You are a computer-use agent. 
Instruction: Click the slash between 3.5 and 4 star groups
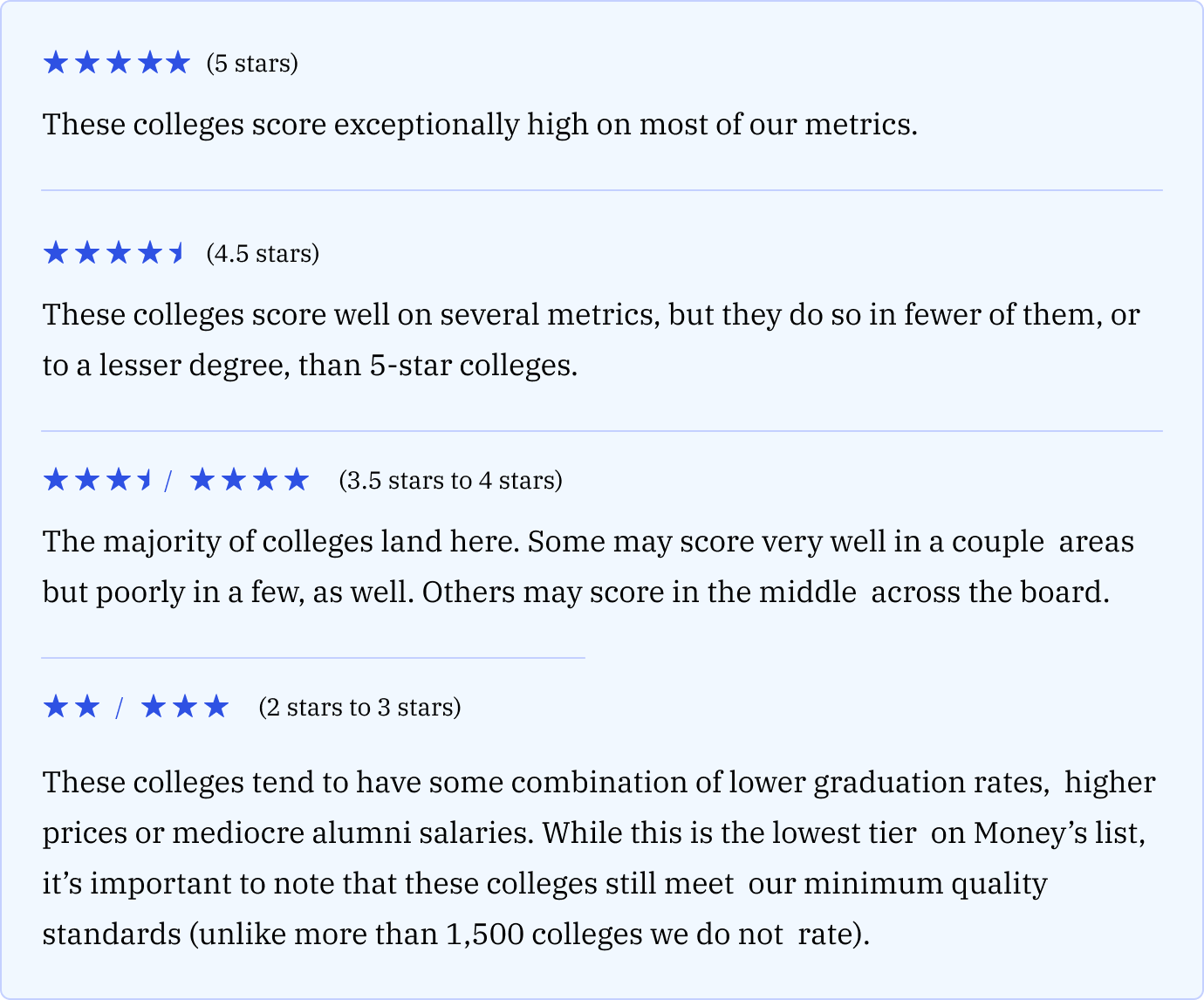click(168, 481)
